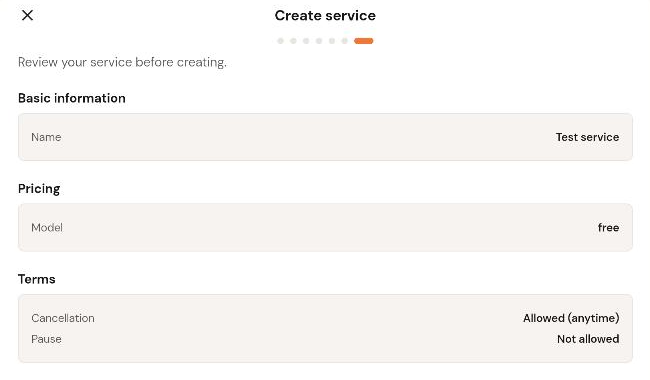
Task: Select the Pause term label
Action: pyautogui.click(x=46, y=339)
